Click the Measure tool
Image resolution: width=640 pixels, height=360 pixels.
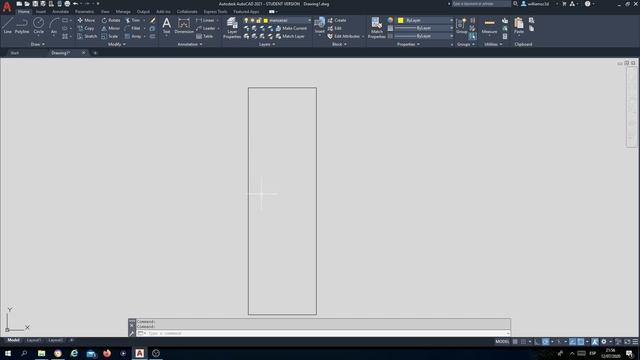click(x=489, y=25)
